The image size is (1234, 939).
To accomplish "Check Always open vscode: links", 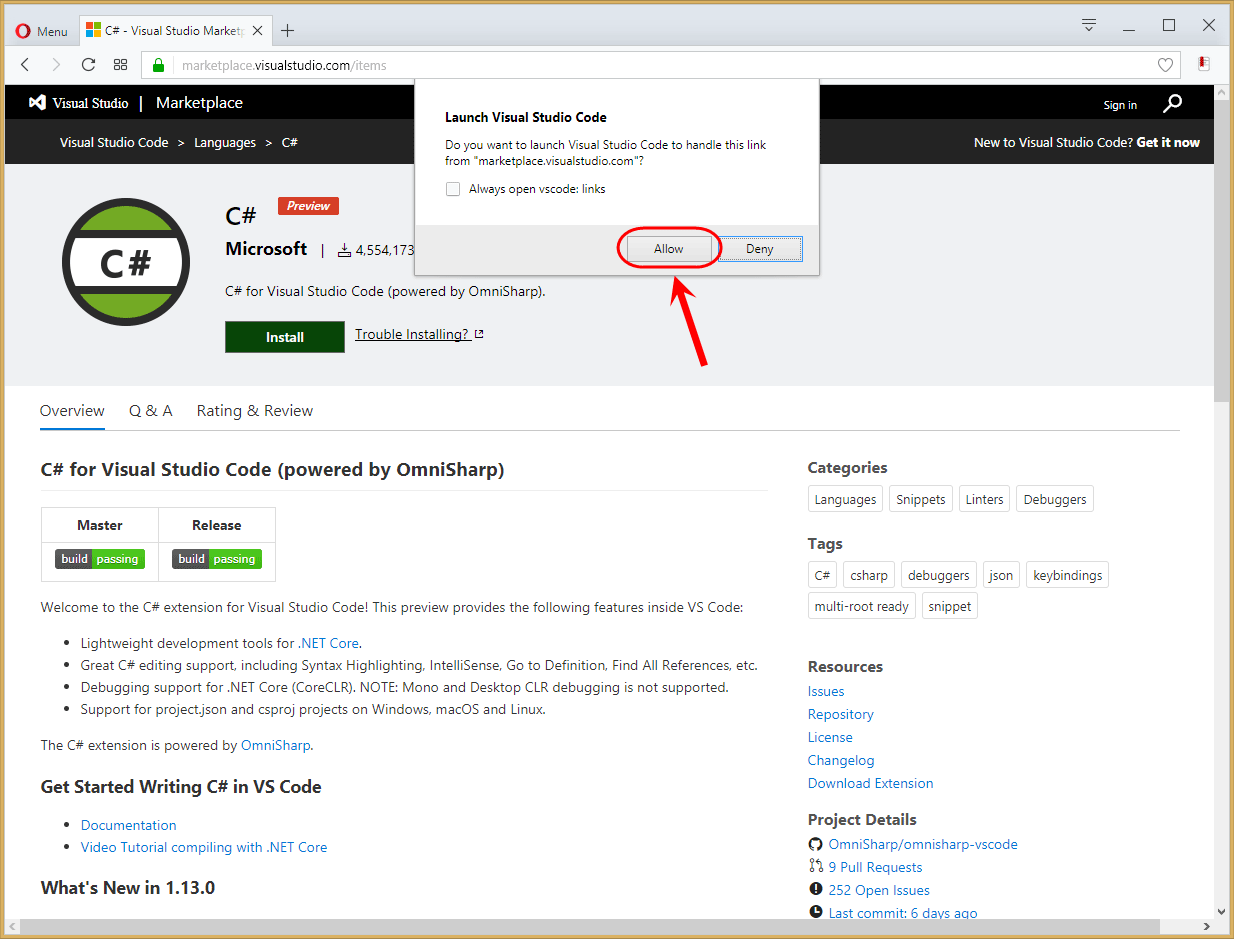I will (x=453, y=189).
